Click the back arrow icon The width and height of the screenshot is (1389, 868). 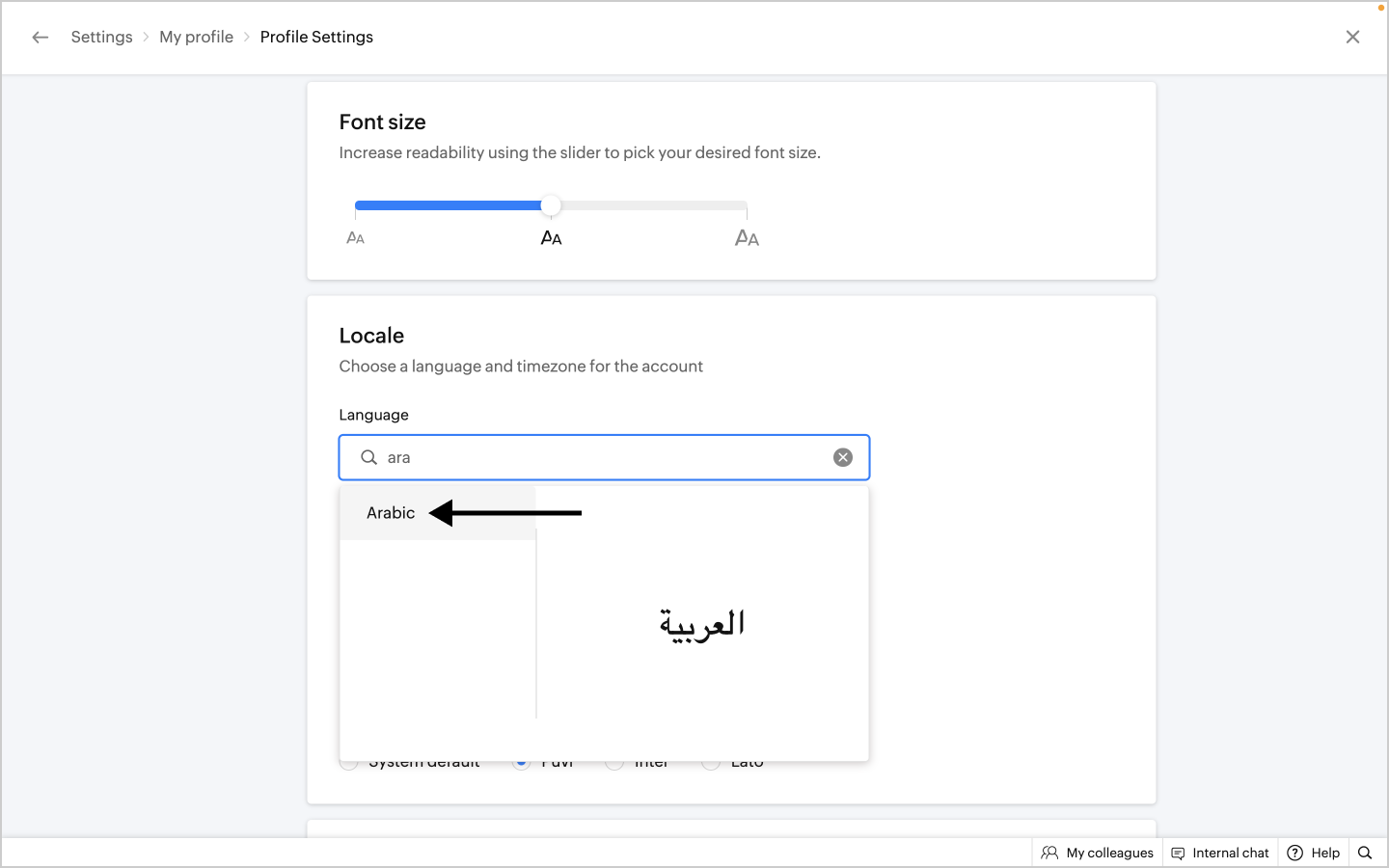[40, 37]
